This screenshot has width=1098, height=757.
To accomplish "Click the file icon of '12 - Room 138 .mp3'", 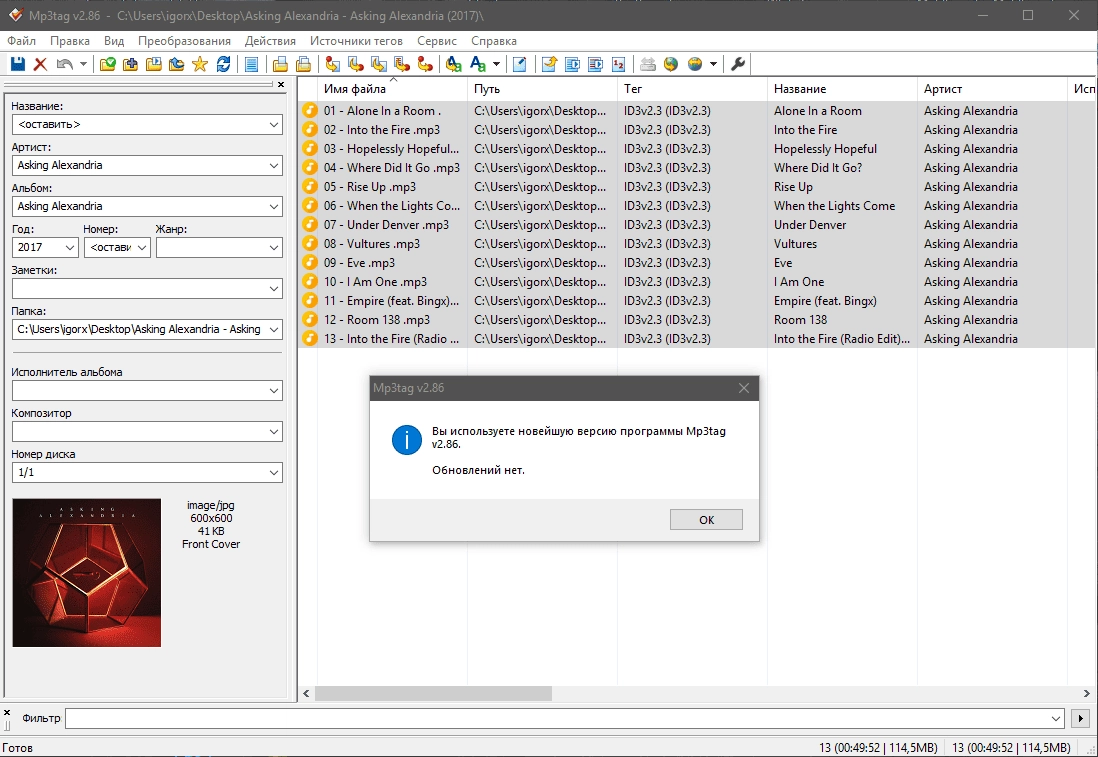I will click(310, 320).
